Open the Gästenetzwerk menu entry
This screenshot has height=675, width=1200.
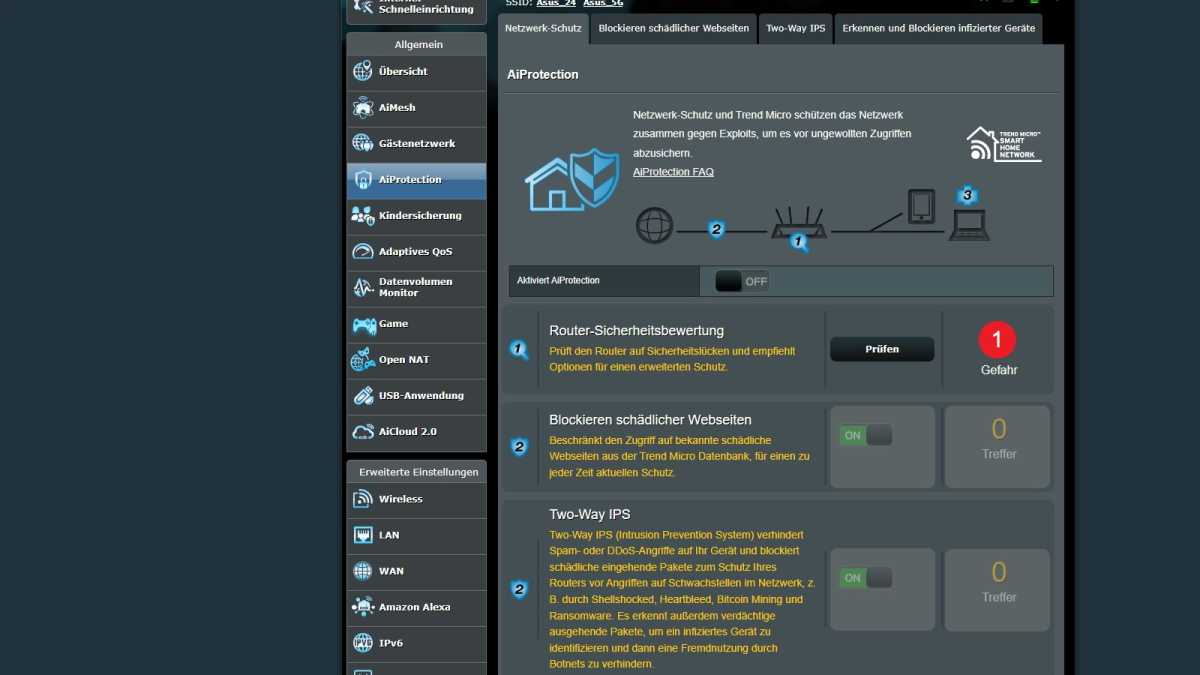pos(416,144)
